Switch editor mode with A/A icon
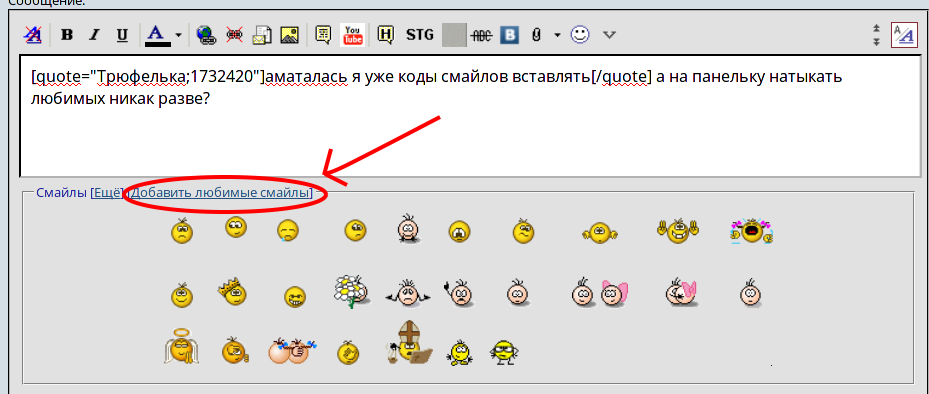 click(x=904, y=35)
